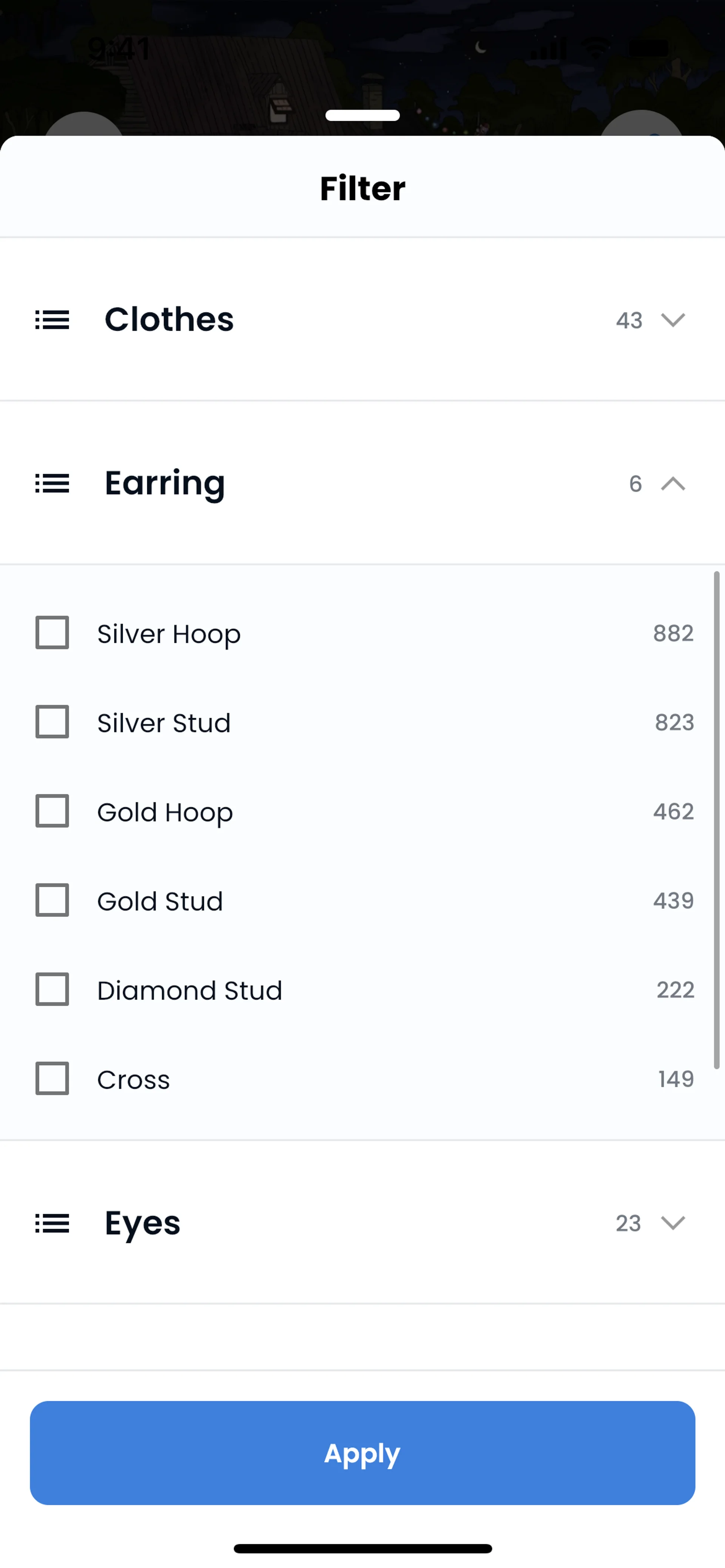725x1568 pixels.
Task: Tap the Earring heading text
Action: [165, 483]
